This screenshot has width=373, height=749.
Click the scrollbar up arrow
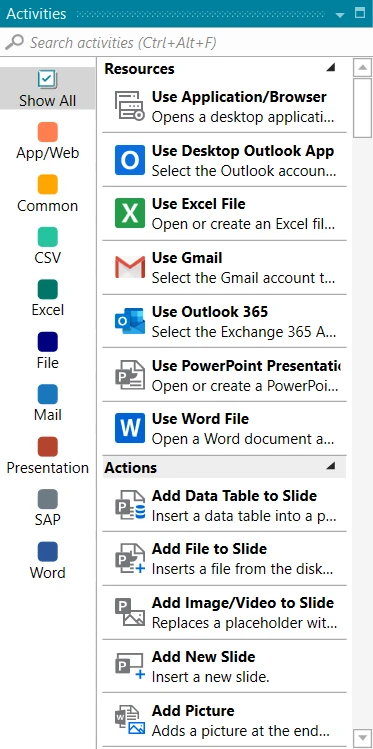[362, 68]
